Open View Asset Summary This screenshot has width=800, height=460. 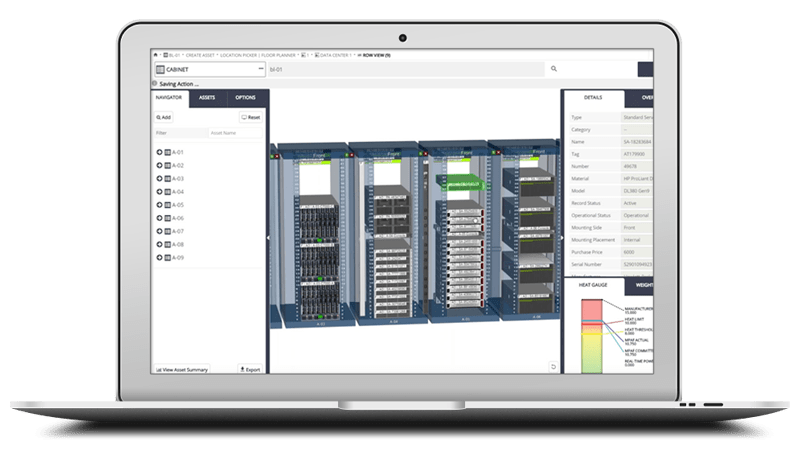183,369
